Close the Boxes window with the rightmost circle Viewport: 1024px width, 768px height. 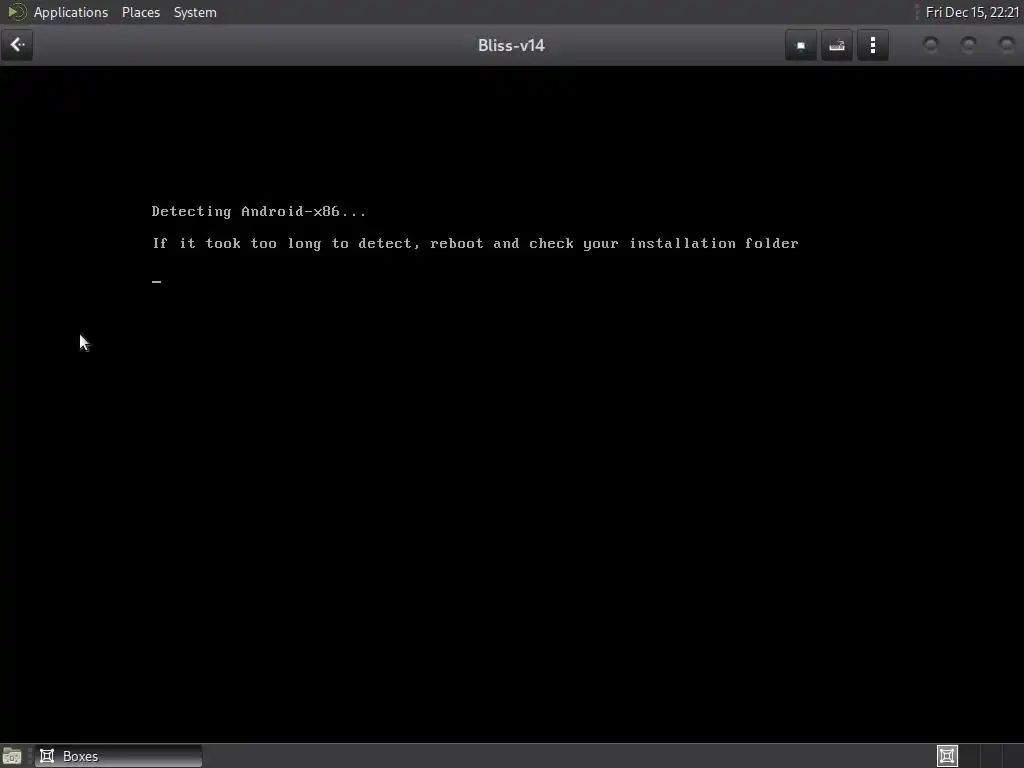[x=1006, y=44]
